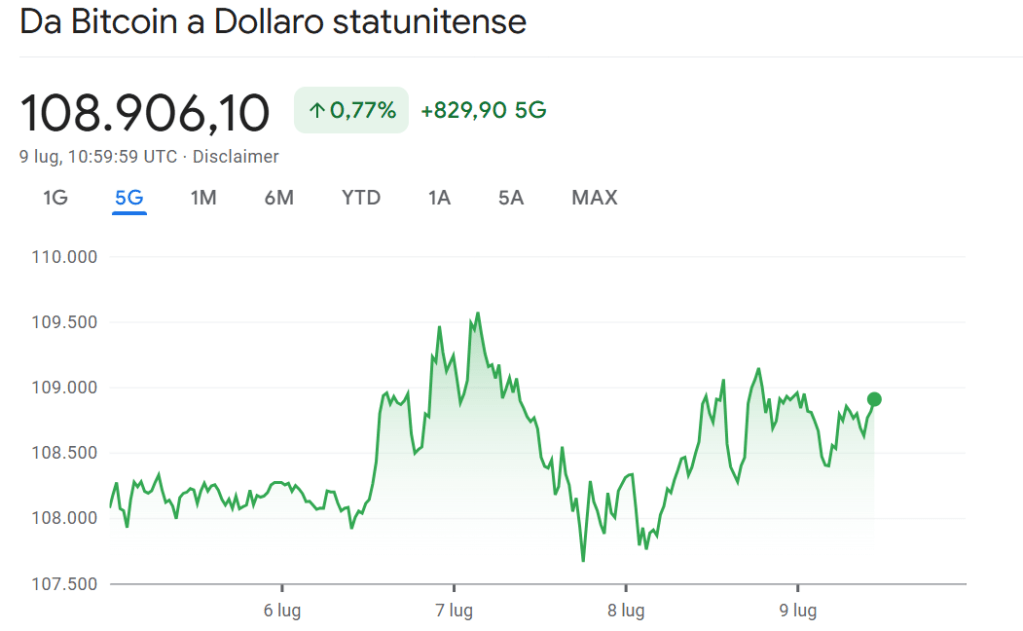
Task: Show the 6M price history
Action: click(279, 197)
